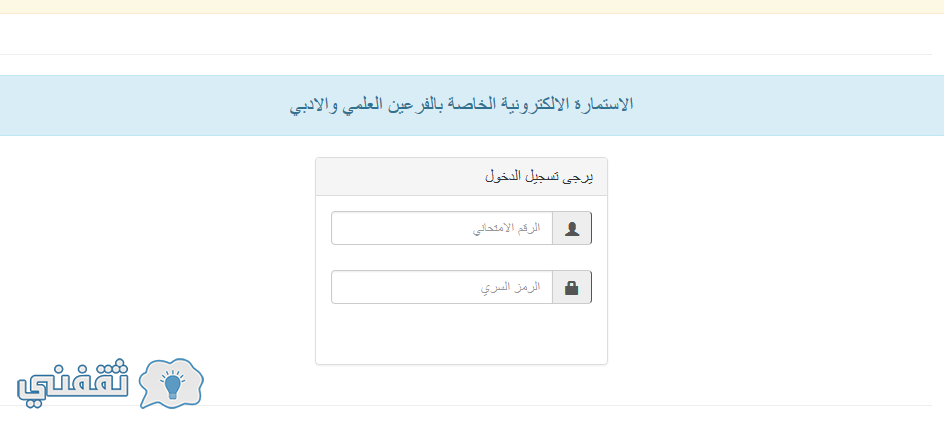Image resolution: width=944 pixels, height=423 pixels.
Task: Click the word بالفرعين in the banner
Action: [417, 104]
